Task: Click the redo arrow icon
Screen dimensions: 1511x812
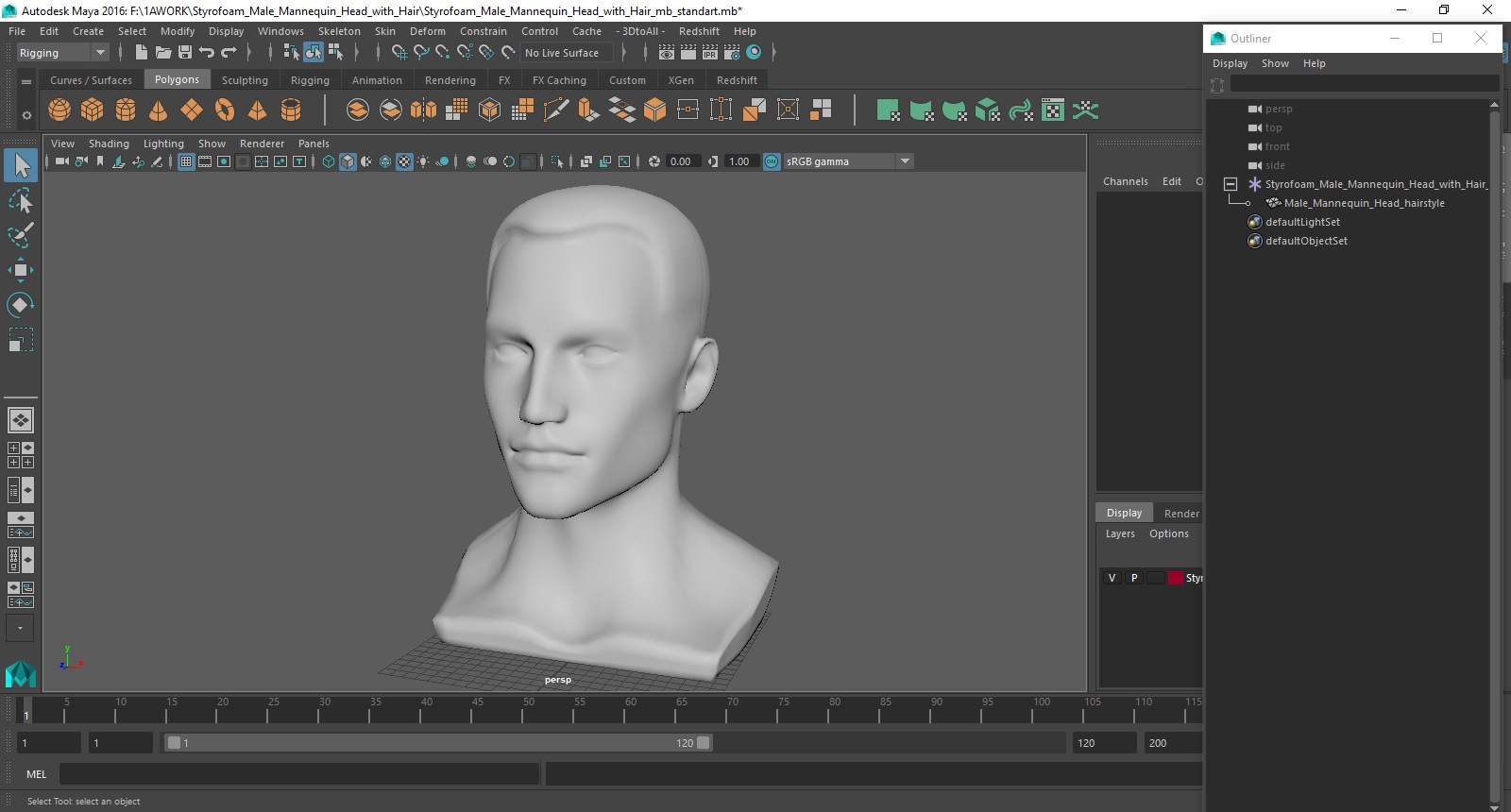Action: 229,53
